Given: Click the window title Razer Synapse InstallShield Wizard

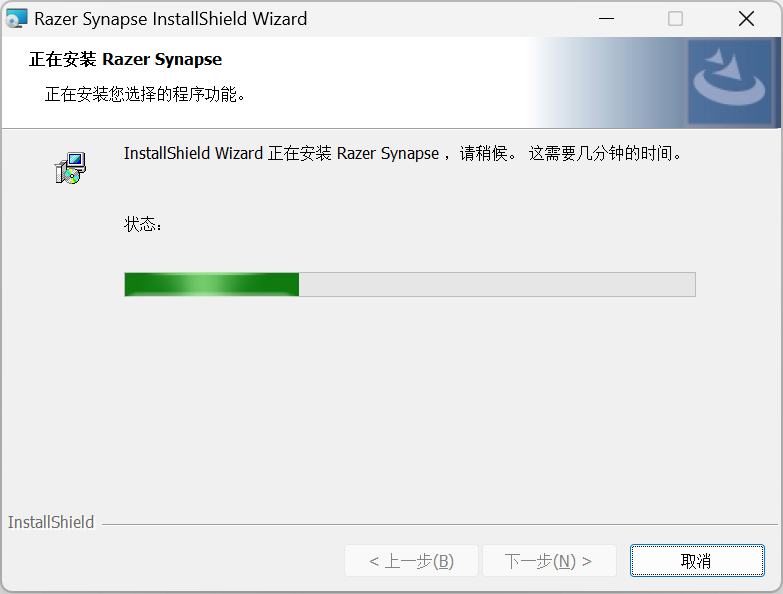Looking at the screenshot, I should coord(170,19).
